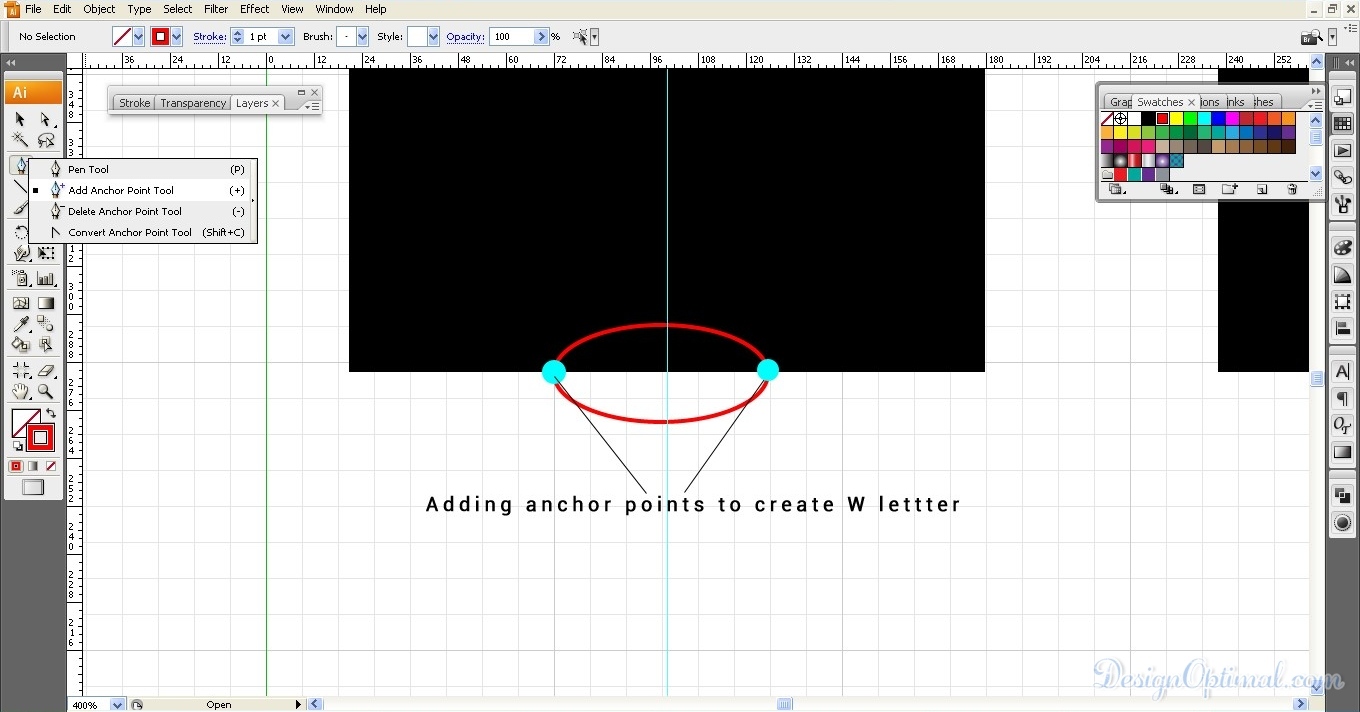Select the Live Paint Selection tool
Viewport: 1360px width, 712px height.
pos(46,345)
